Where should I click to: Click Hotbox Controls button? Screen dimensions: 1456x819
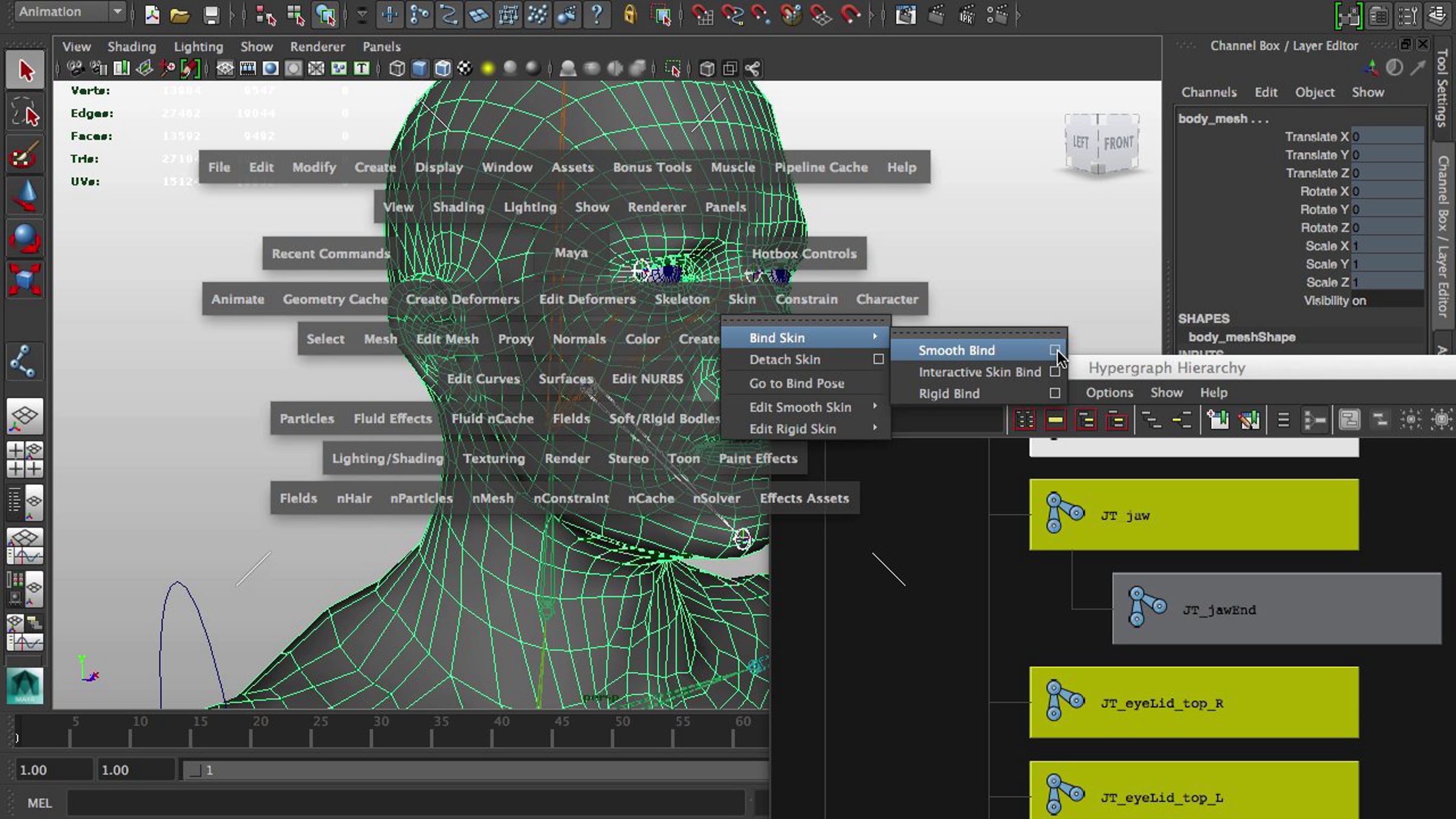click(x=804, y=254)
